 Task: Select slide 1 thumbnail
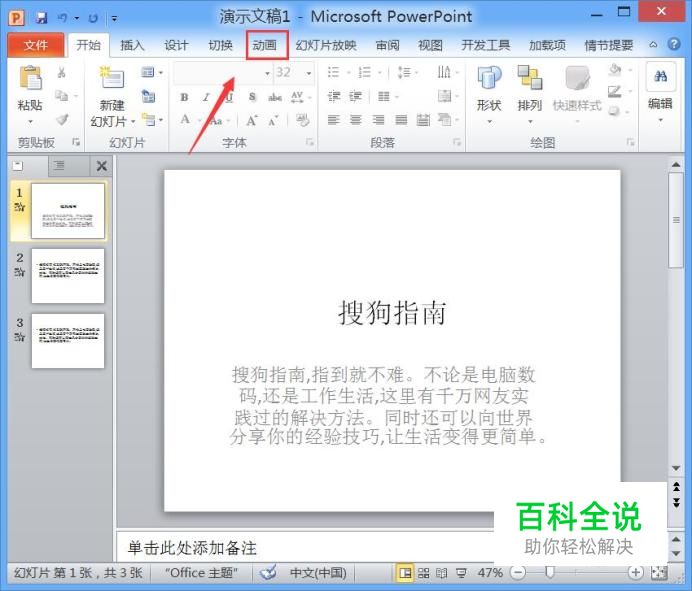(68, 211)
